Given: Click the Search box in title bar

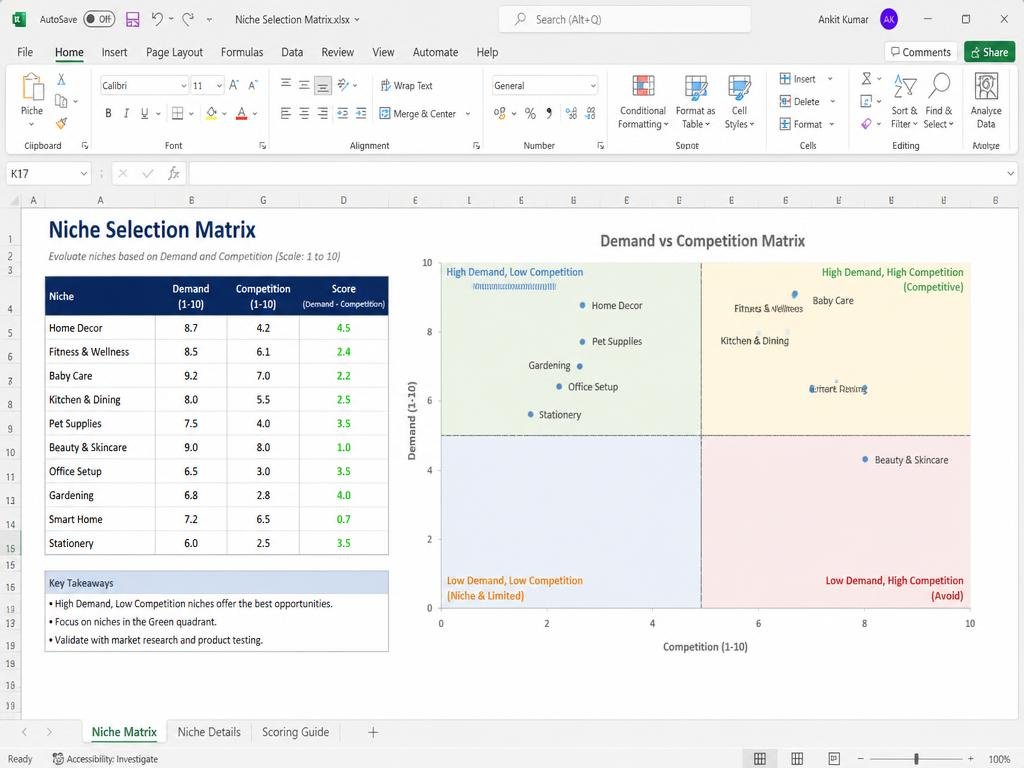Looking at the screenshot, I should [x=624, y=20].
